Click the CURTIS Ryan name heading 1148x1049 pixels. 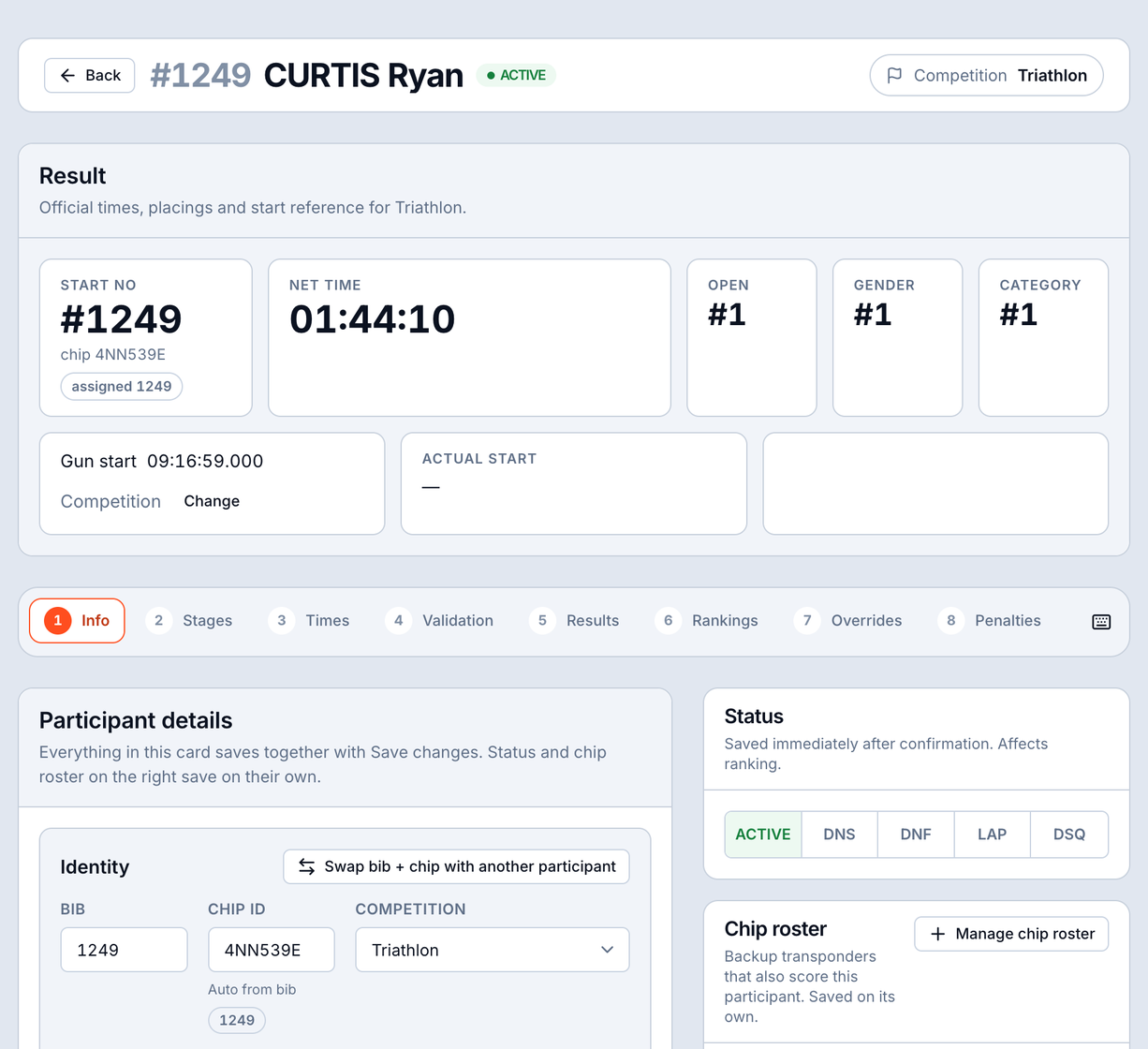363,75
